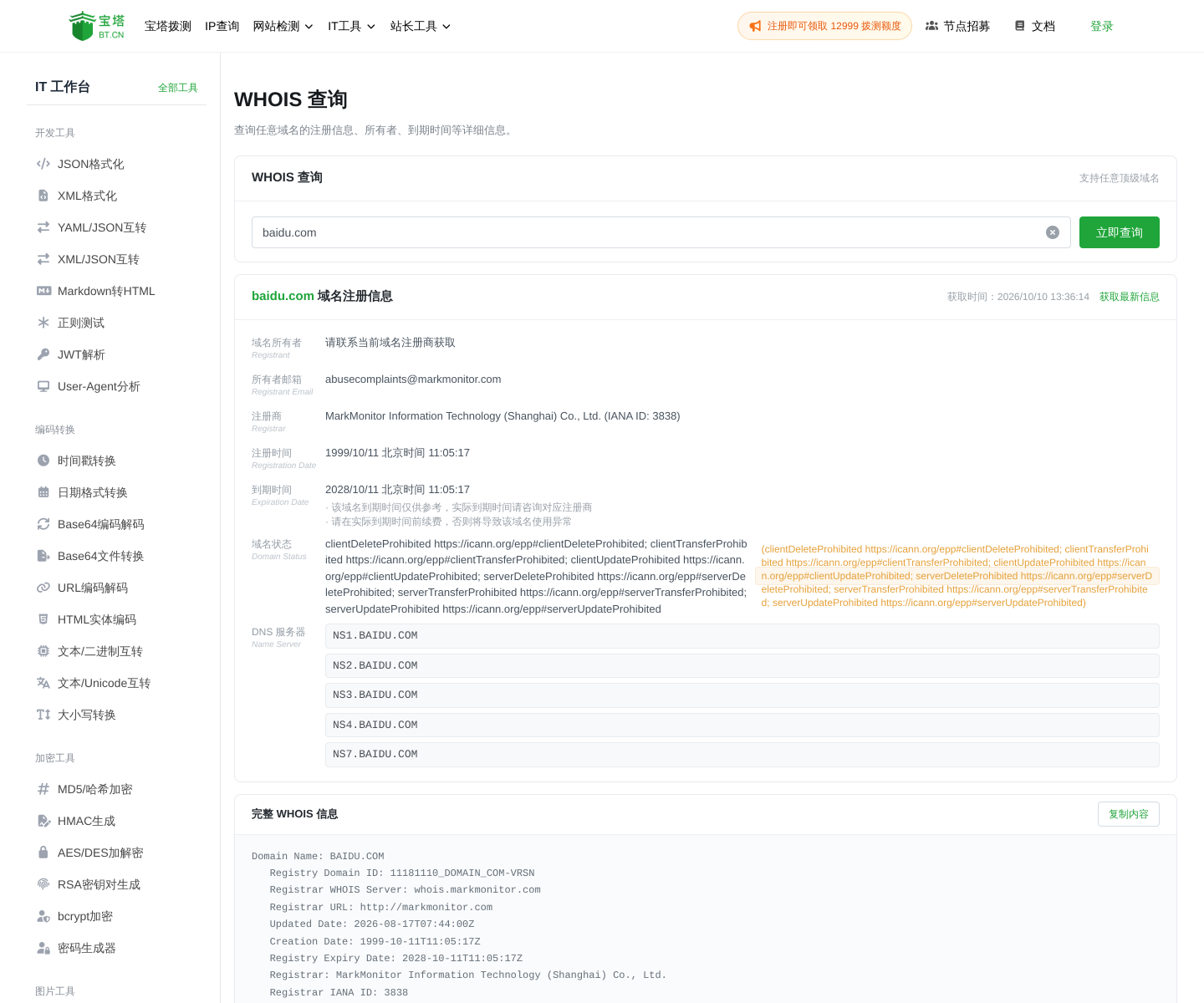
Task: Open the XML格式化 file icon
Action: [43, 196]
